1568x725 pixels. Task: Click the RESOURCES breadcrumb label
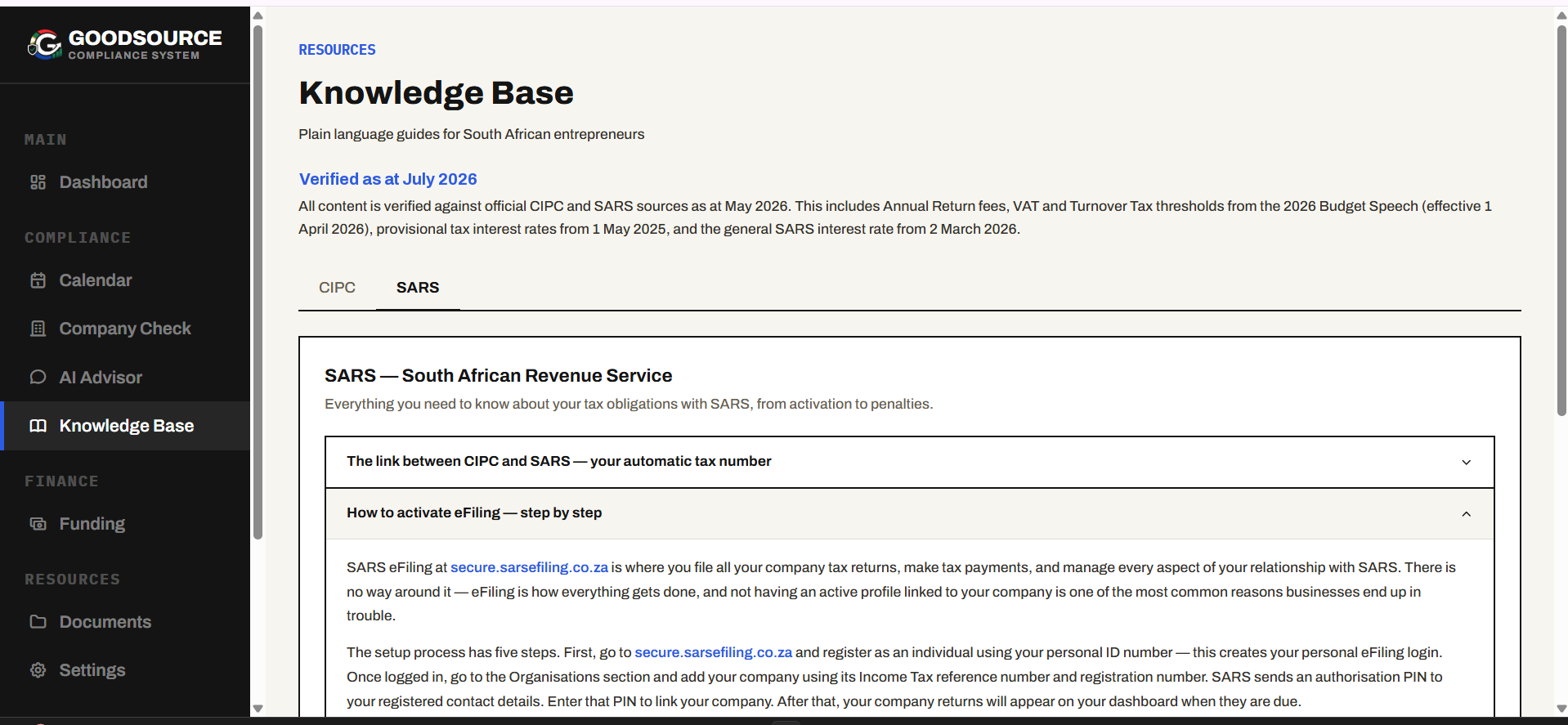point(337,50)
